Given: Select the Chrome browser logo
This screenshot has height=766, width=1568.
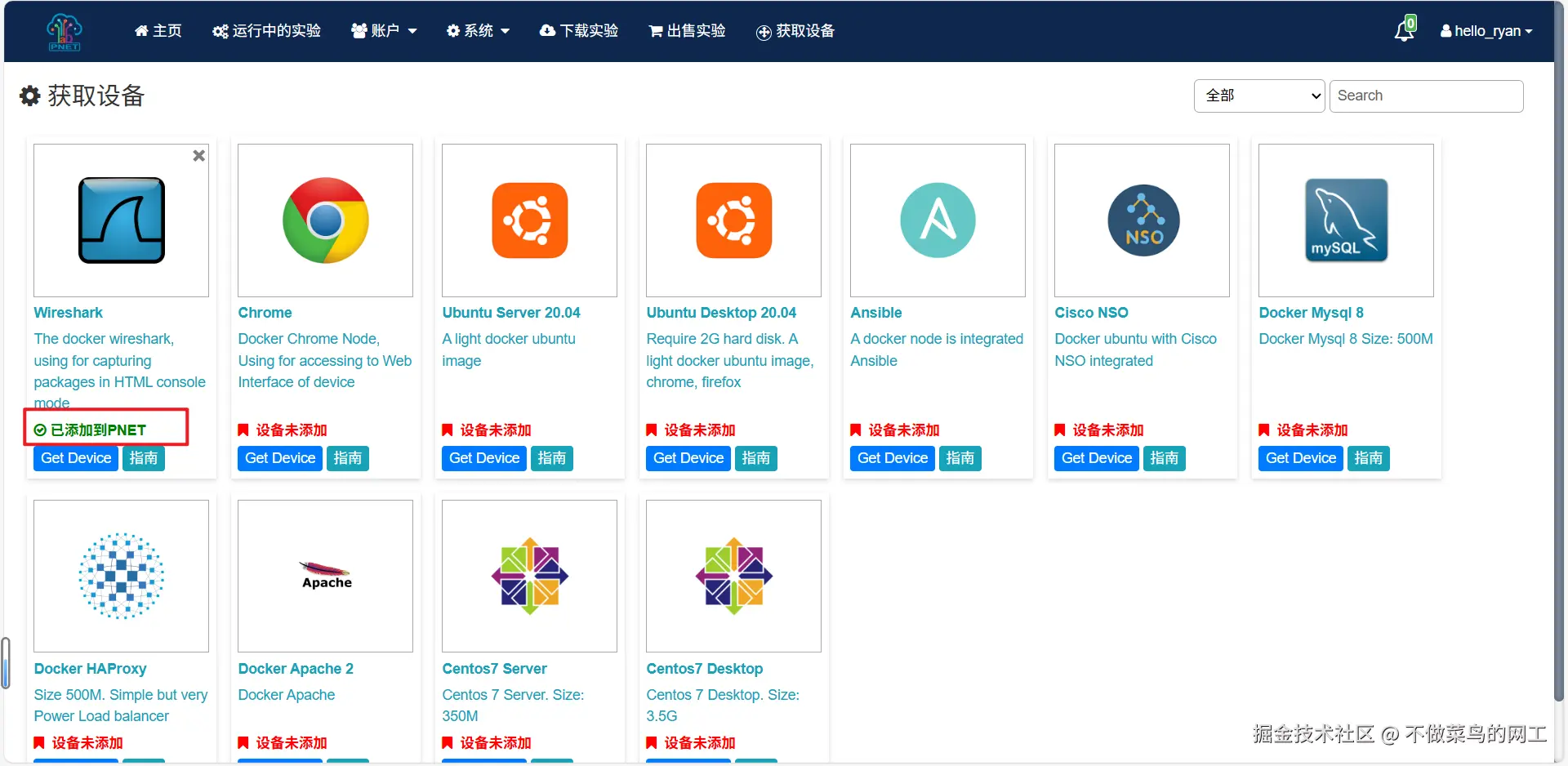Looking at the screenshot, I should [x=326, y=220].
